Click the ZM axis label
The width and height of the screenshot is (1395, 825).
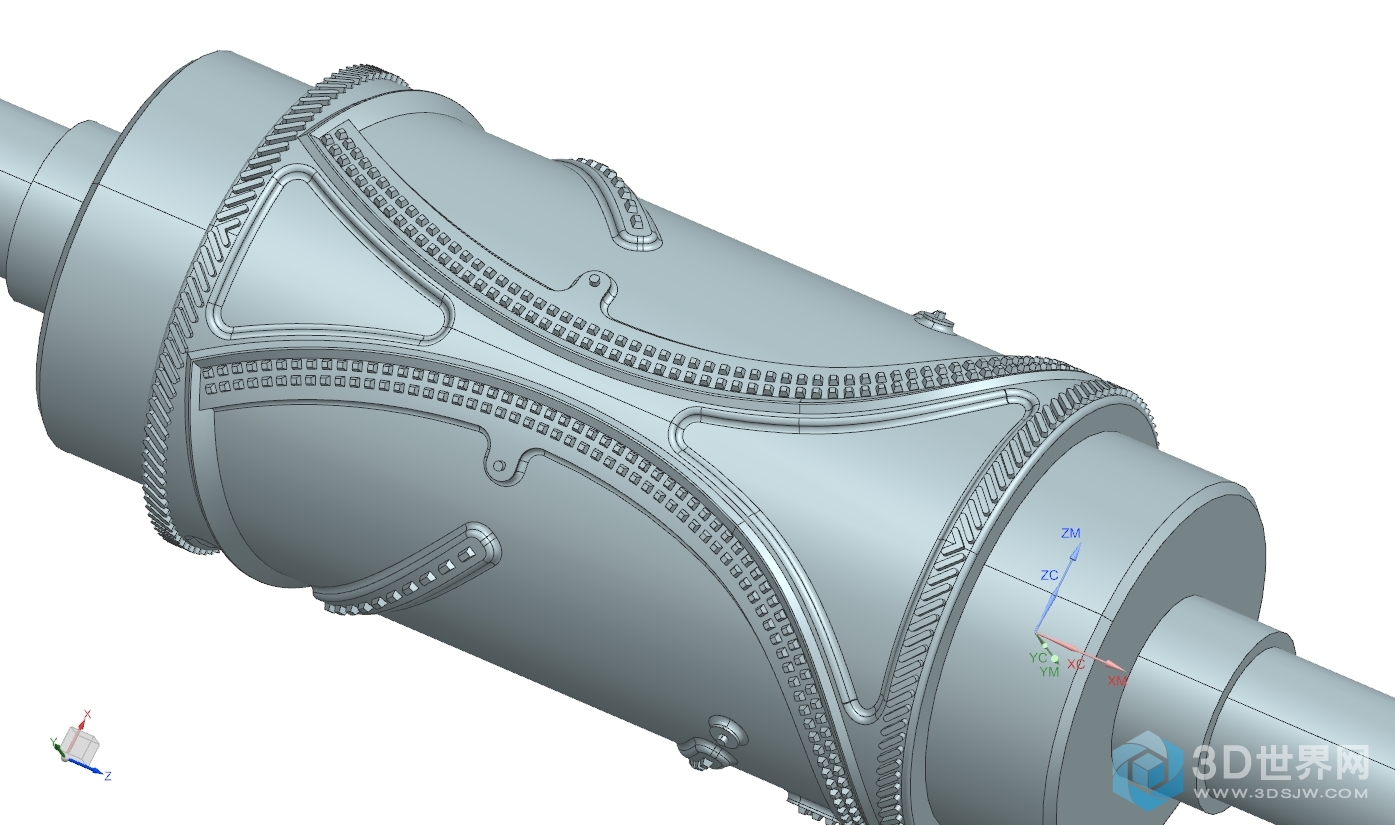tap(1071, 534)
